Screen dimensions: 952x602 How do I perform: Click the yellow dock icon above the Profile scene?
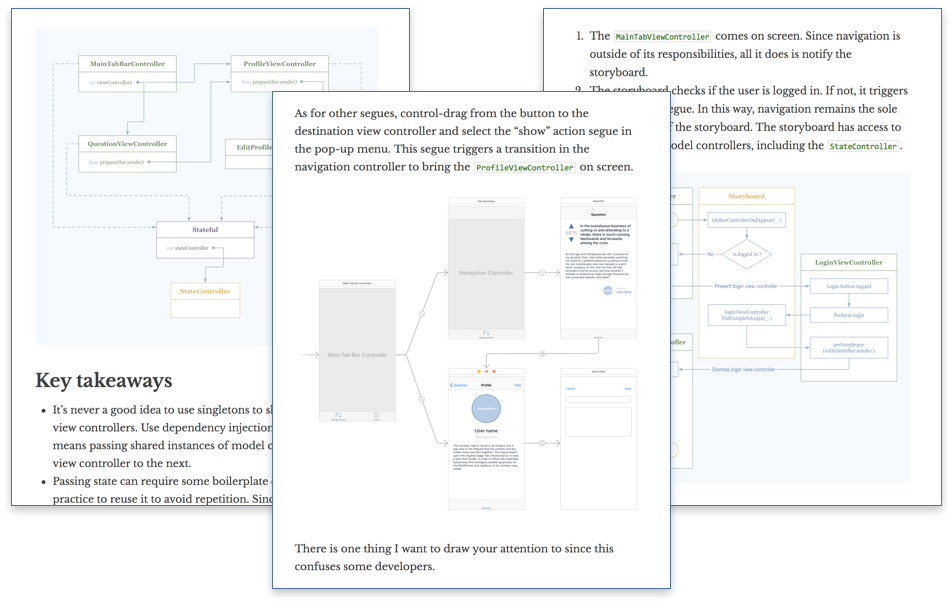pyautogui.click(x=479, y=371)
